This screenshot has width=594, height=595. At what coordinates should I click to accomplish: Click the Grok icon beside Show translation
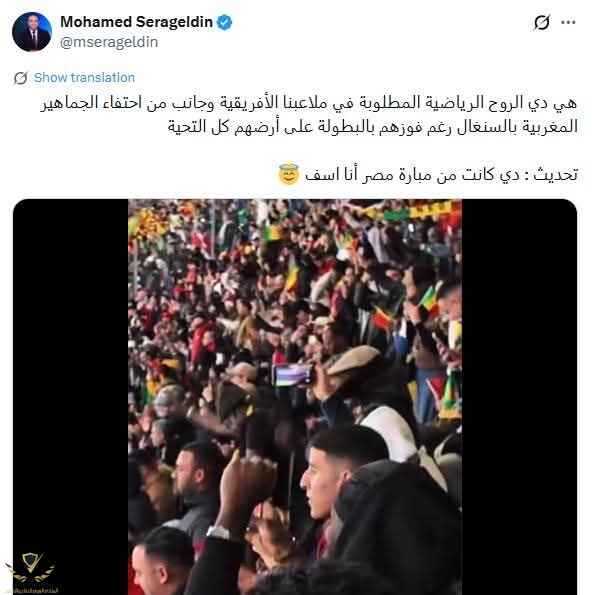(x=21, y=78)
